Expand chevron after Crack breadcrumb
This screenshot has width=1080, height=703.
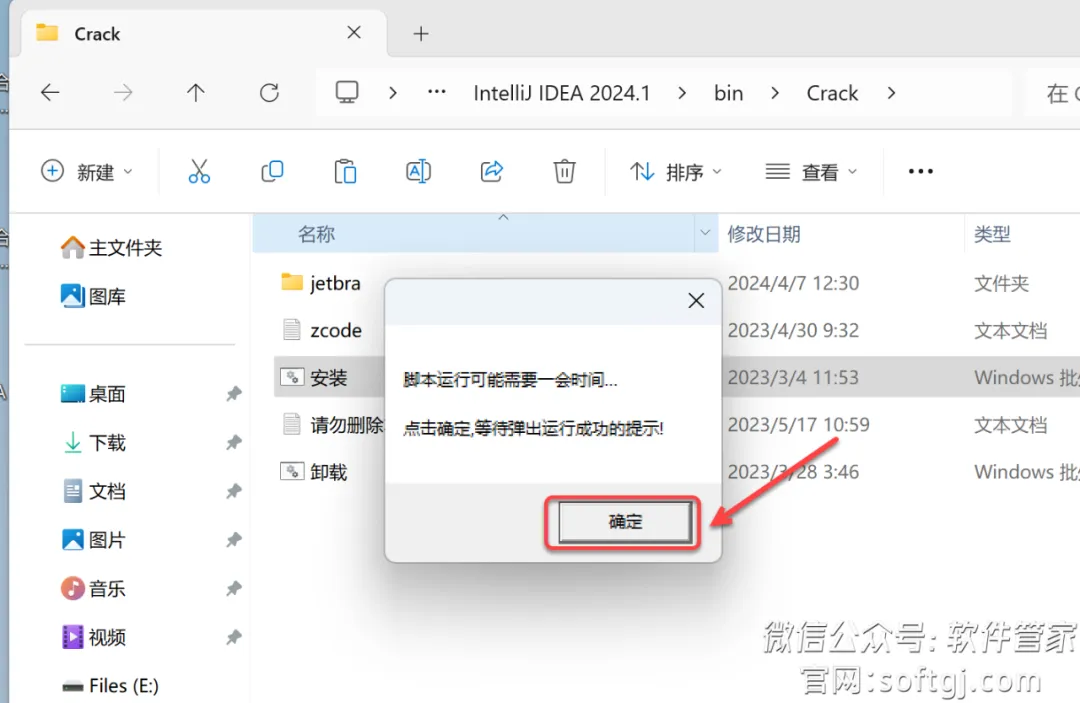coord(891,92)
